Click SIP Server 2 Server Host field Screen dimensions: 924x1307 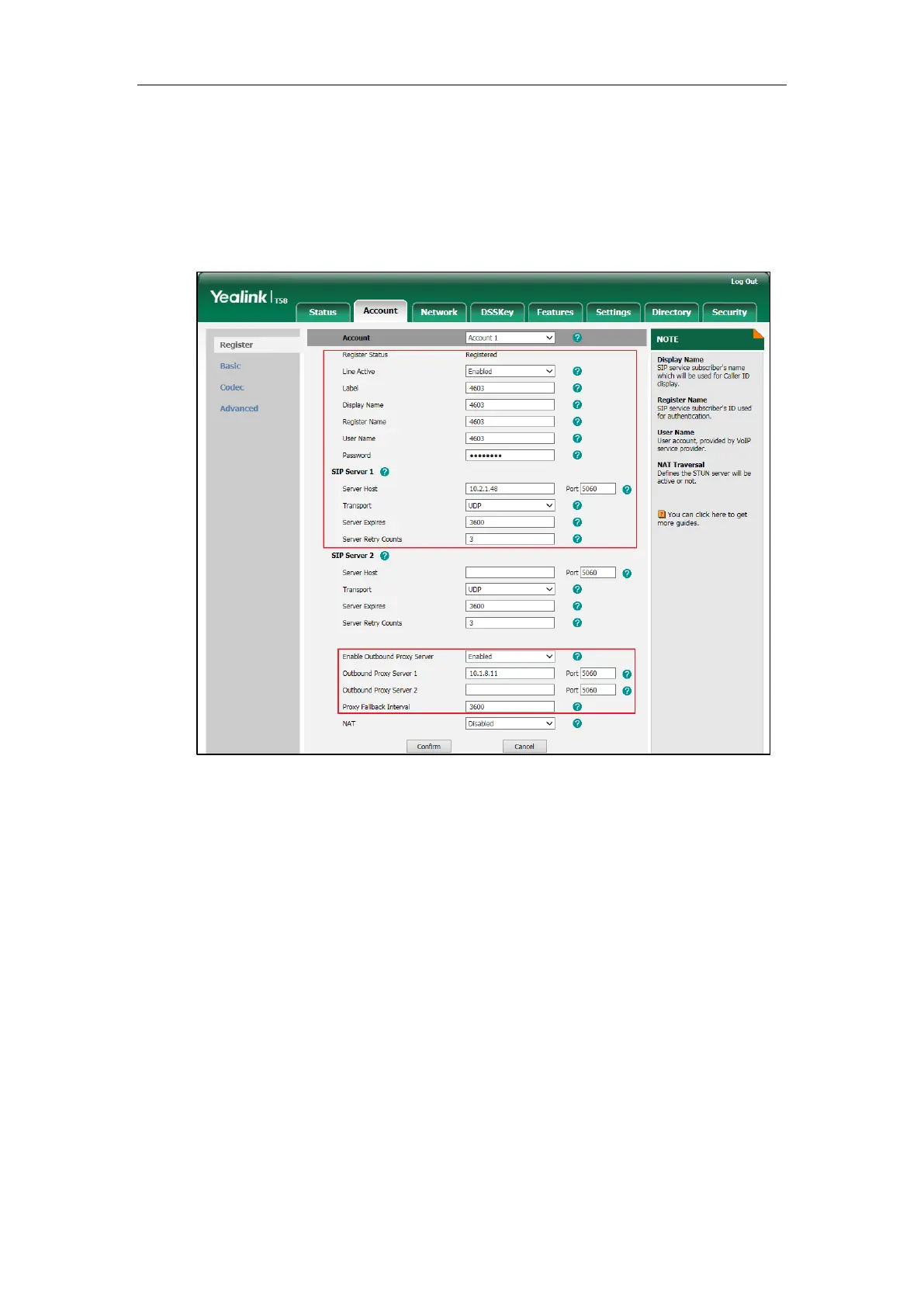(x=510, y=573)
